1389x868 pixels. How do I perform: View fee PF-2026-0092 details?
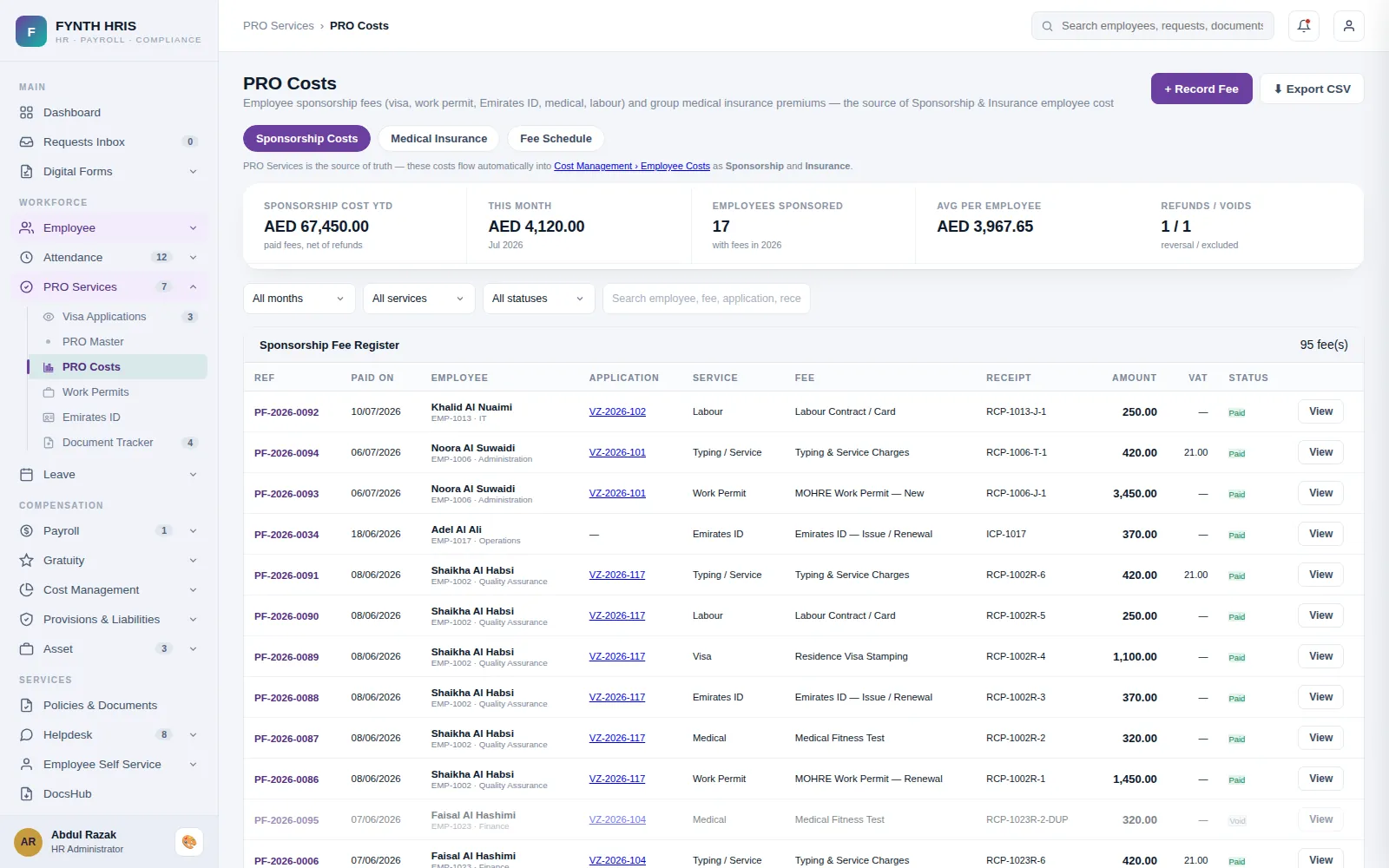pyautogui.click(x=1320, y=411)
